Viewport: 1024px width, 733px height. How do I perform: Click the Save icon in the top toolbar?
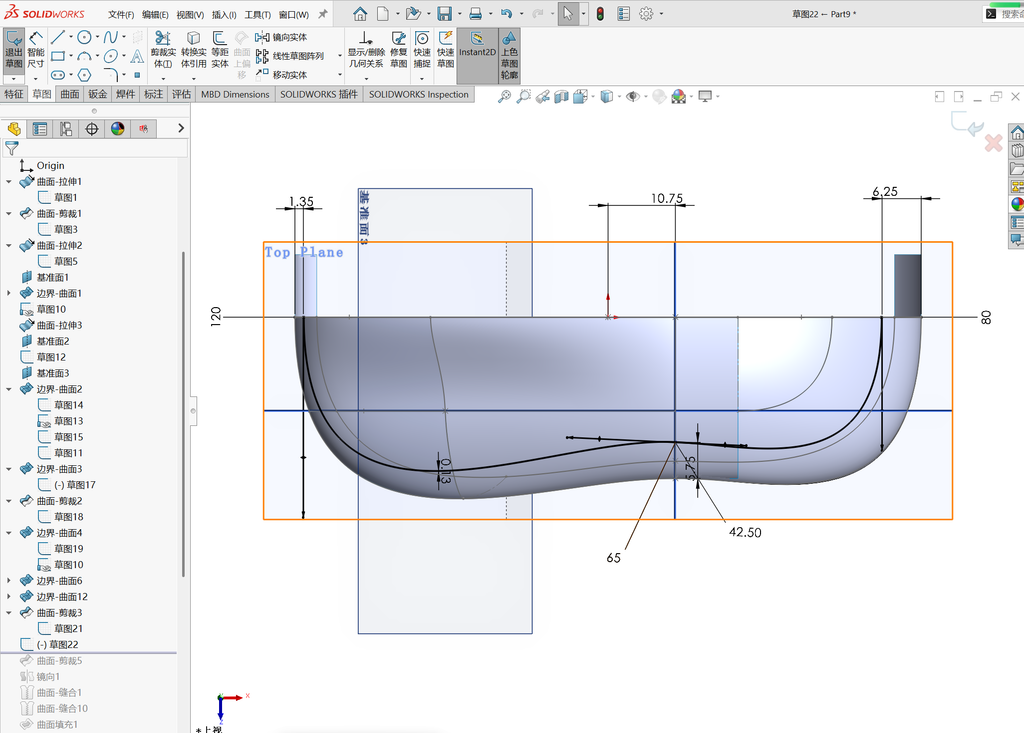[x=444, y=14]
